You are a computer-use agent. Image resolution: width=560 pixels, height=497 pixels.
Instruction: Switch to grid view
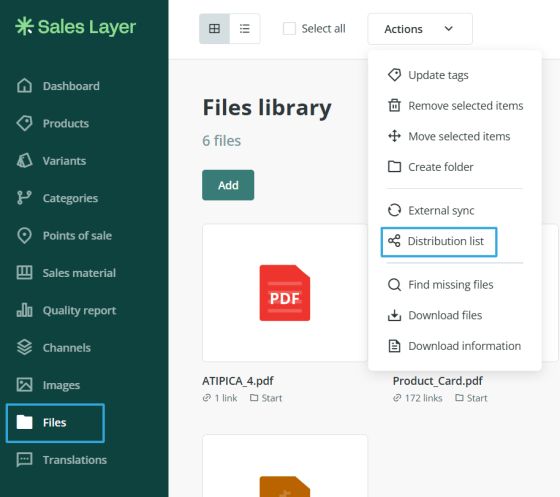214,29
